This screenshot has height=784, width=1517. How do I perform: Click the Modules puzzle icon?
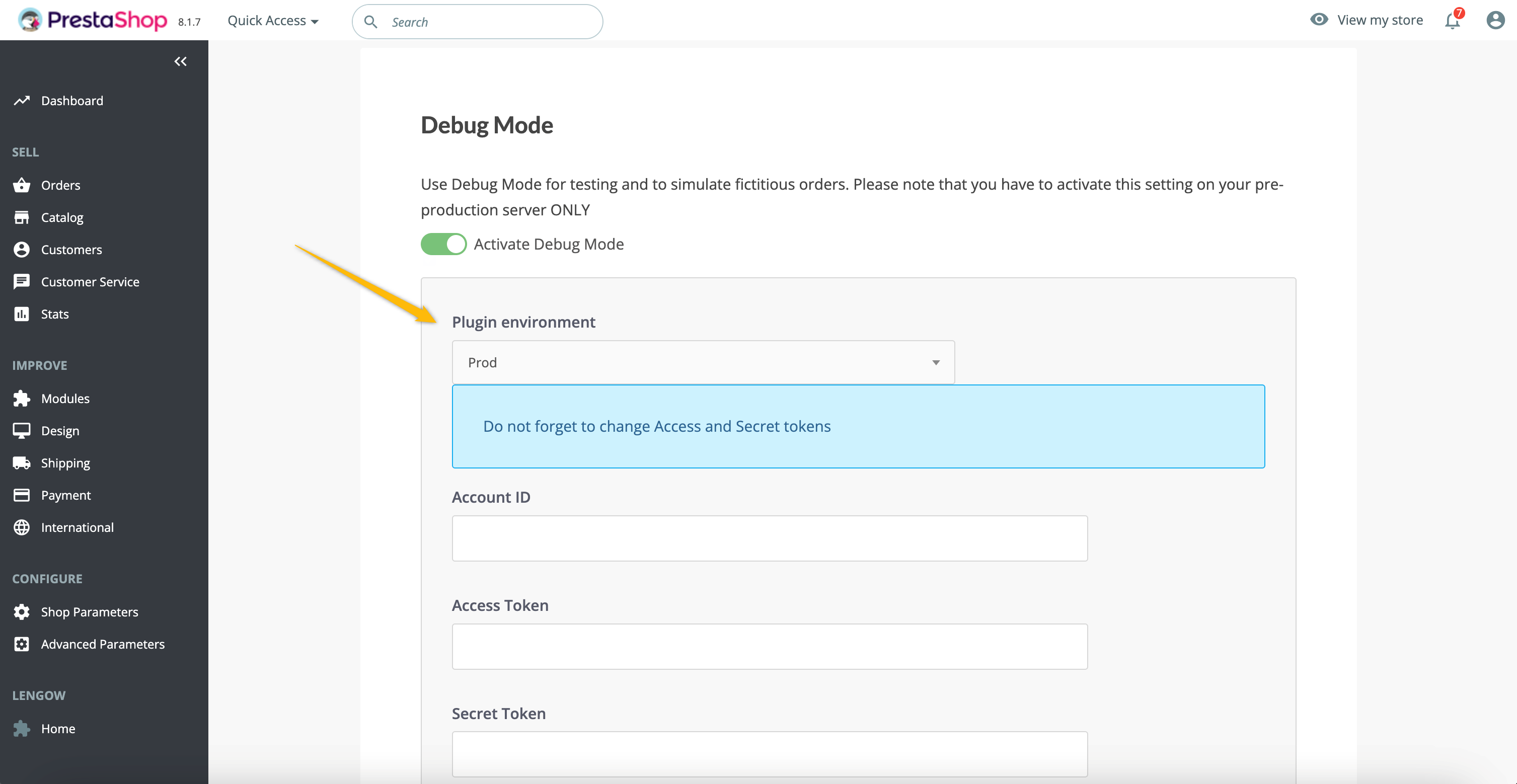coord(22,399)
